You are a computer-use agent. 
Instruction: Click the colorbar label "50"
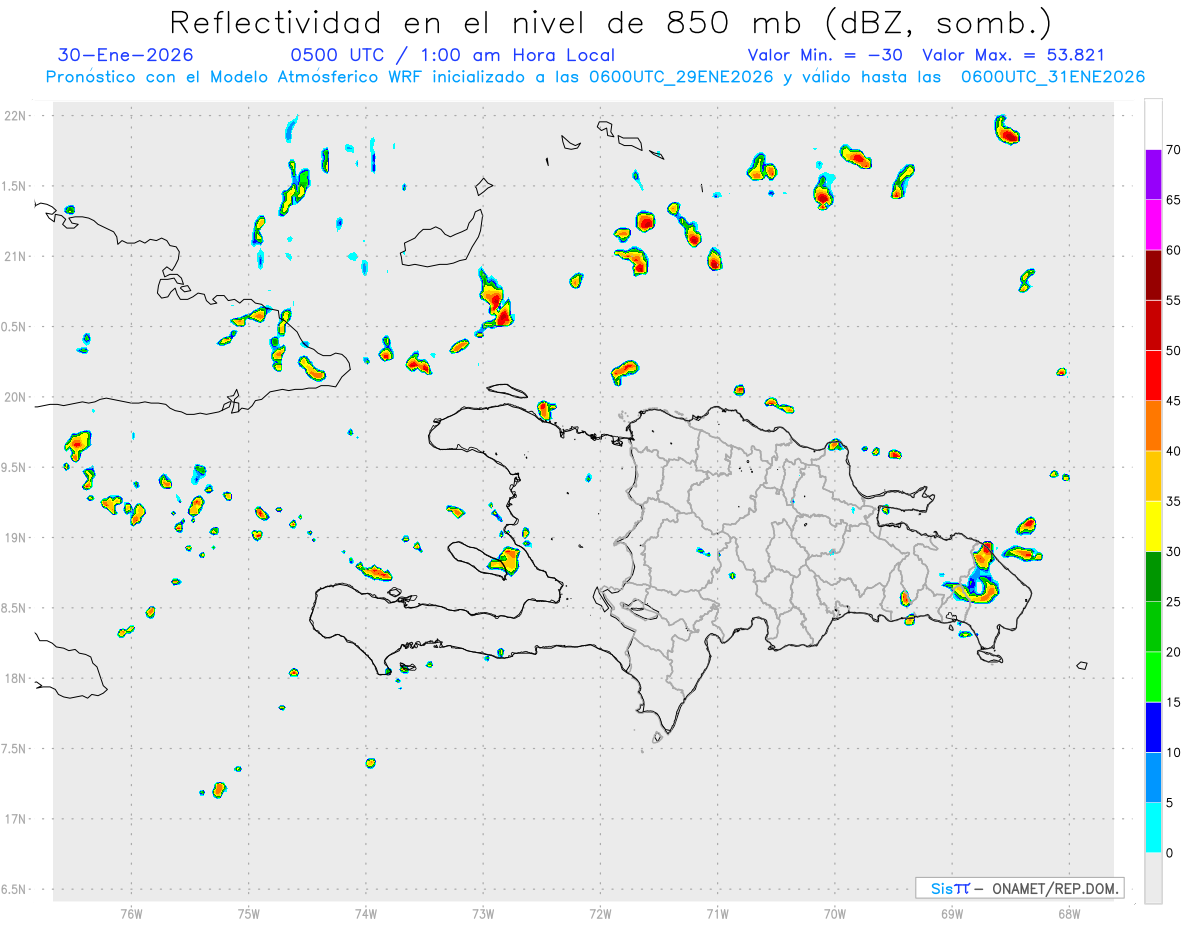tap(1174, 351)
